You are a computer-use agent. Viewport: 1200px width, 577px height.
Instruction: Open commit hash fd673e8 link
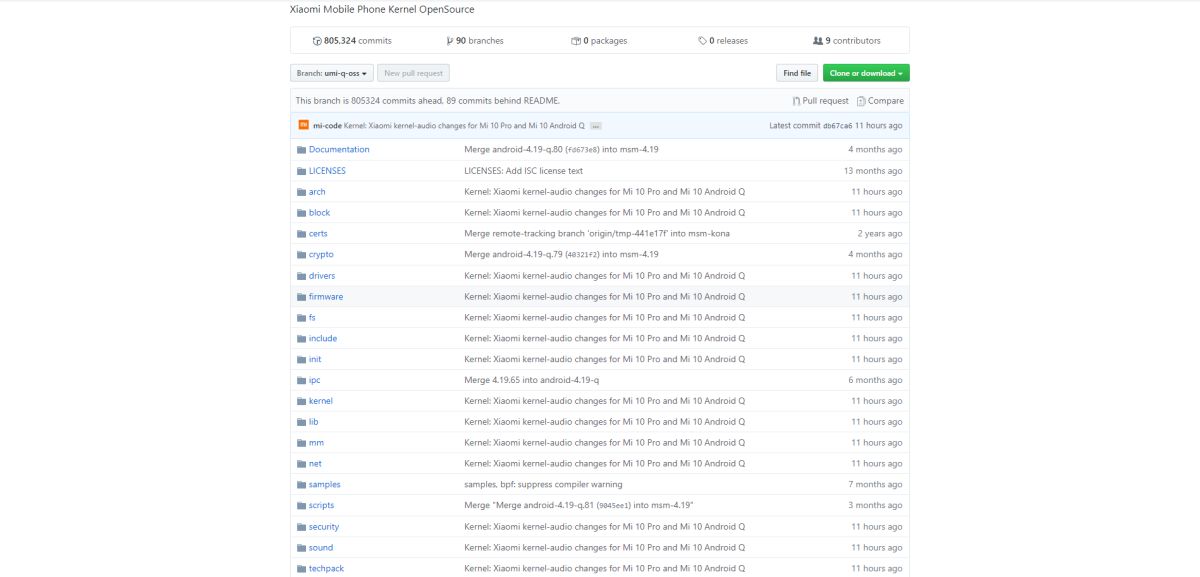point(581,150)
